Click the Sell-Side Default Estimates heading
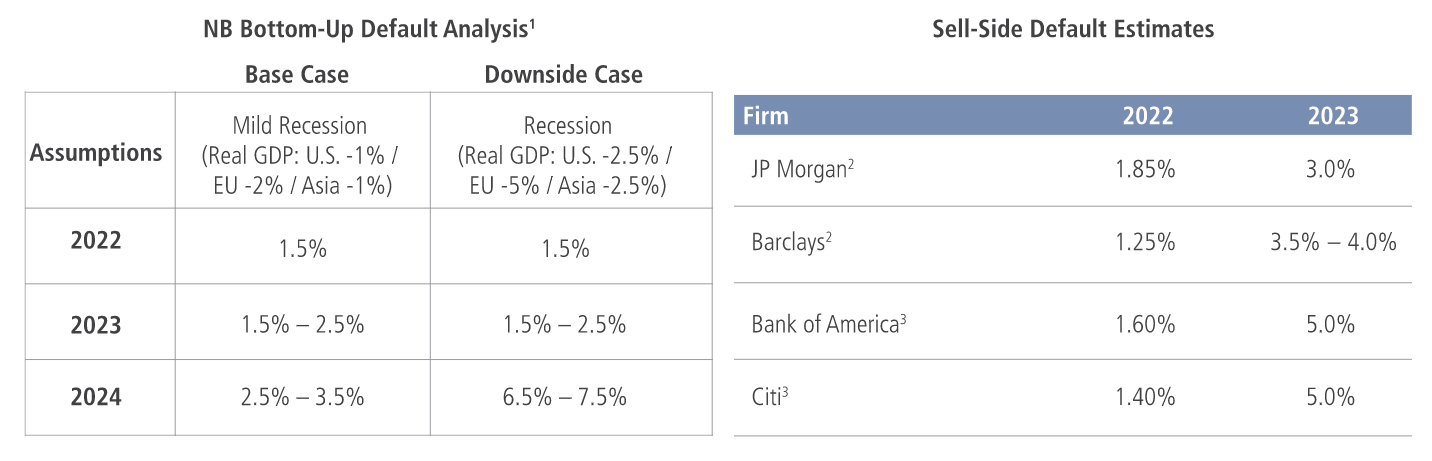The height and width of the screenshot is (461, 1432). coord(1073,29)
